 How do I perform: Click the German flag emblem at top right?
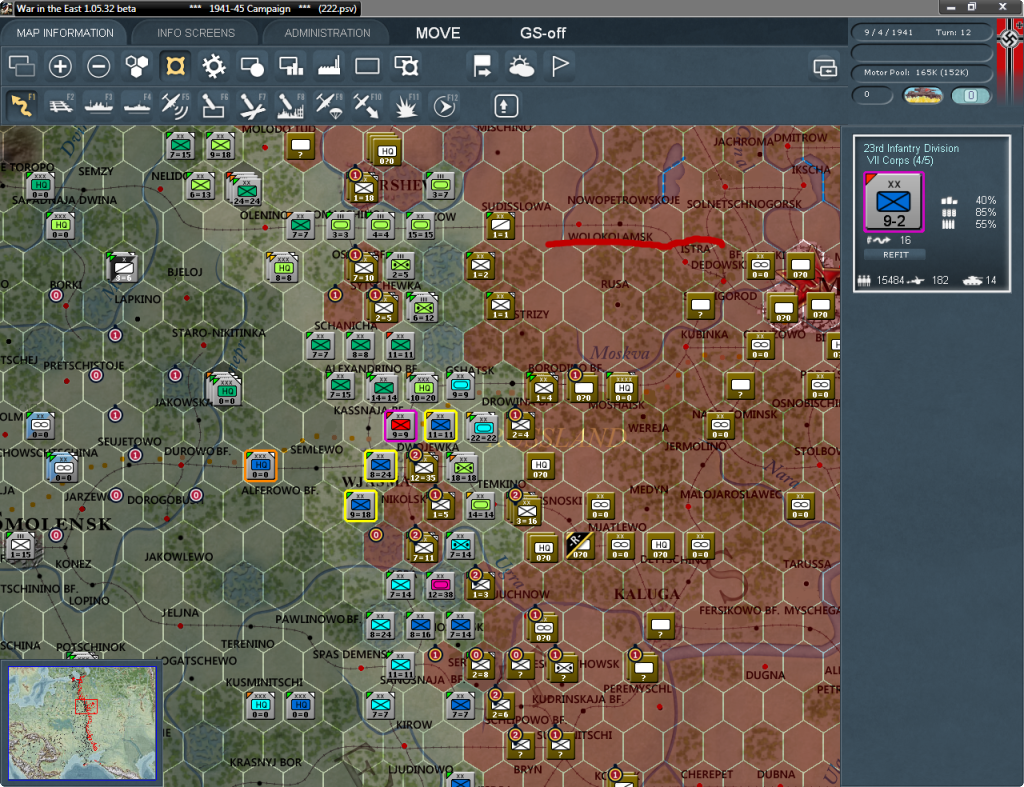1010,39
